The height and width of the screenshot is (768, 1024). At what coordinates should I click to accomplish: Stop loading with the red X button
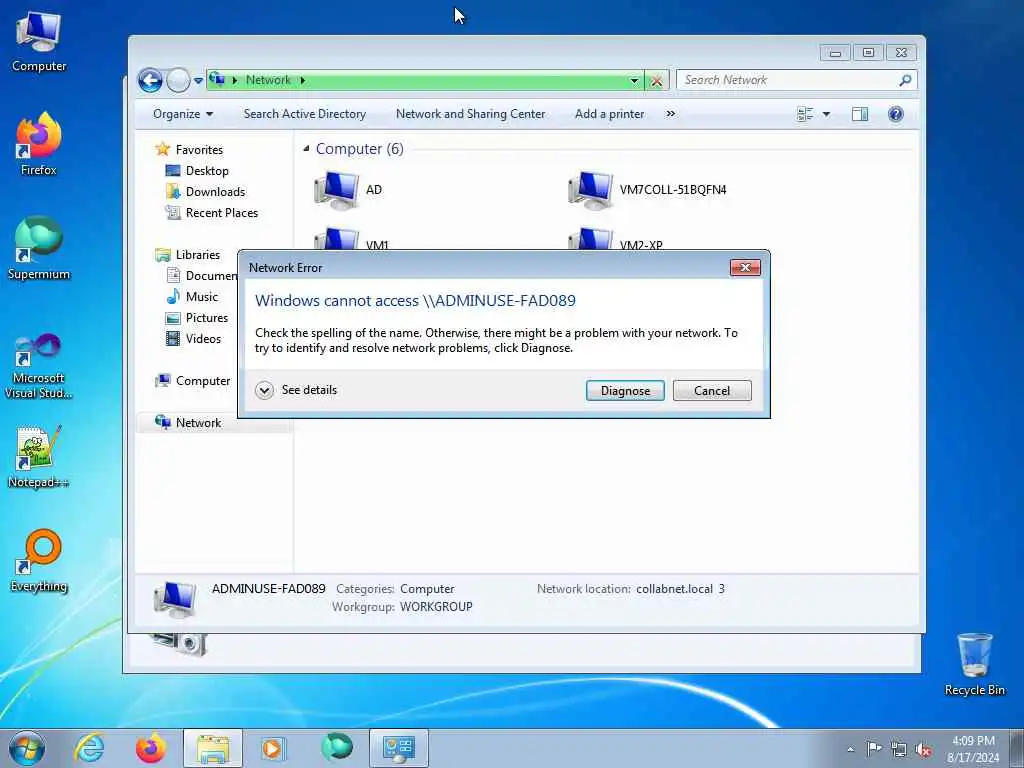(656, 80)
